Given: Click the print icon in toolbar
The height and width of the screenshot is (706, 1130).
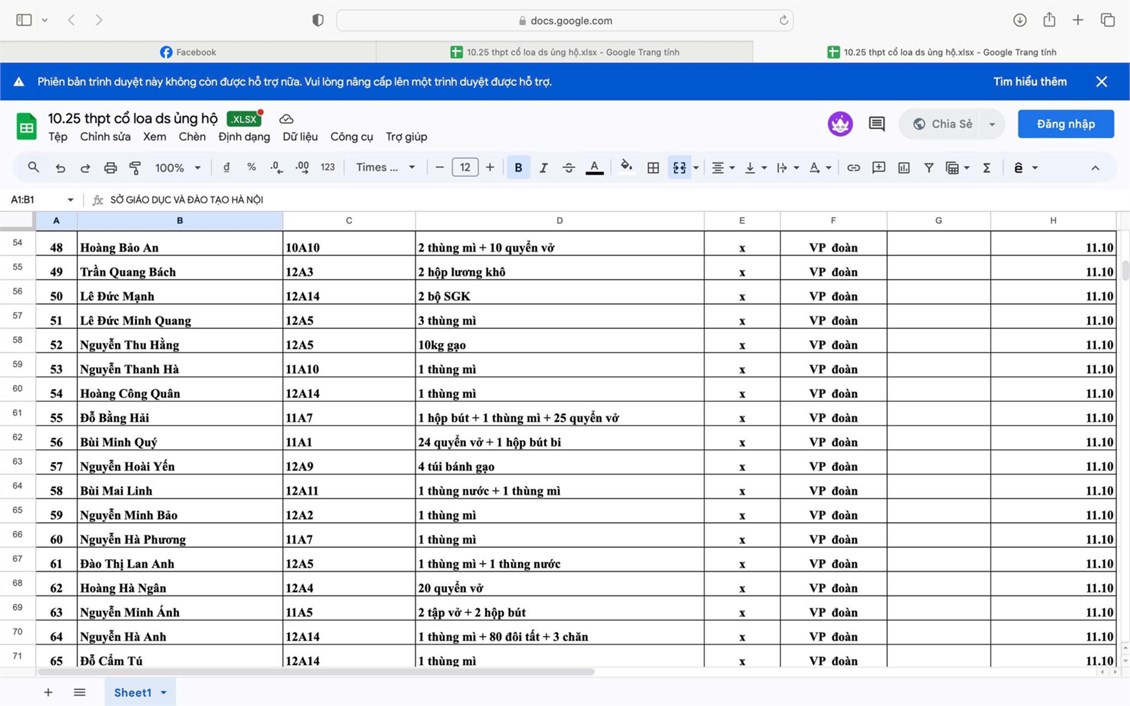Looking at the screenshot, I should pos(110,168).
